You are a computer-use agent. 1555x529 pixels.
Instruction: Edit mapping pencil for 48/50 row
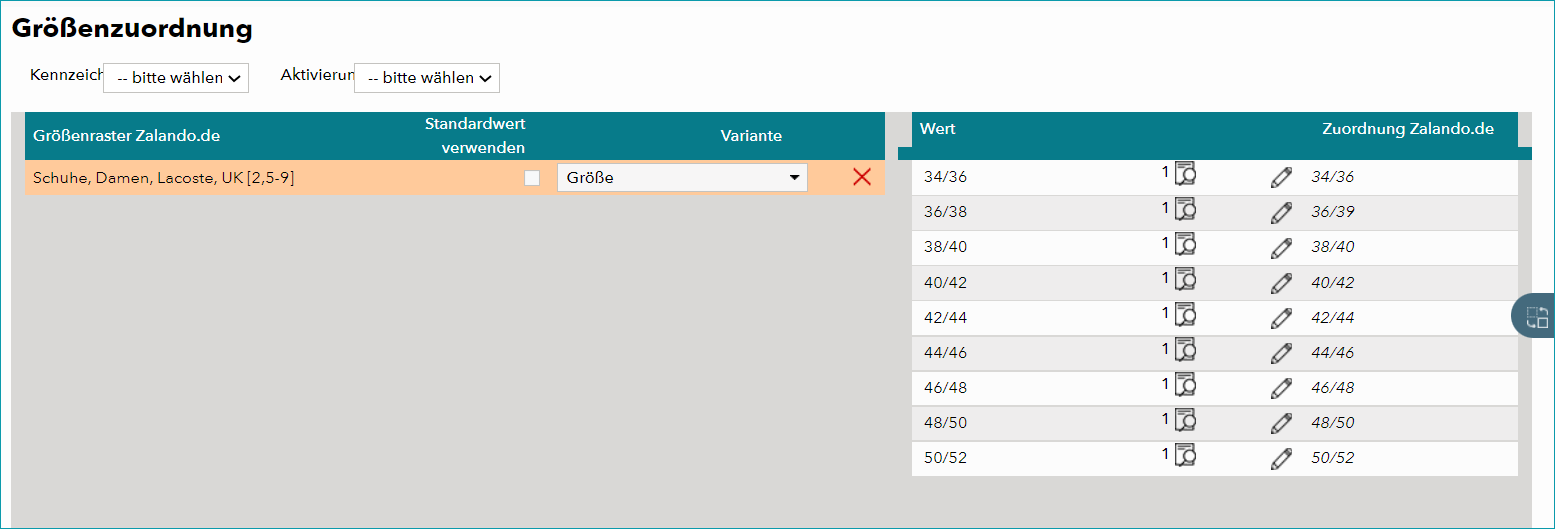tap(1281, 423)
